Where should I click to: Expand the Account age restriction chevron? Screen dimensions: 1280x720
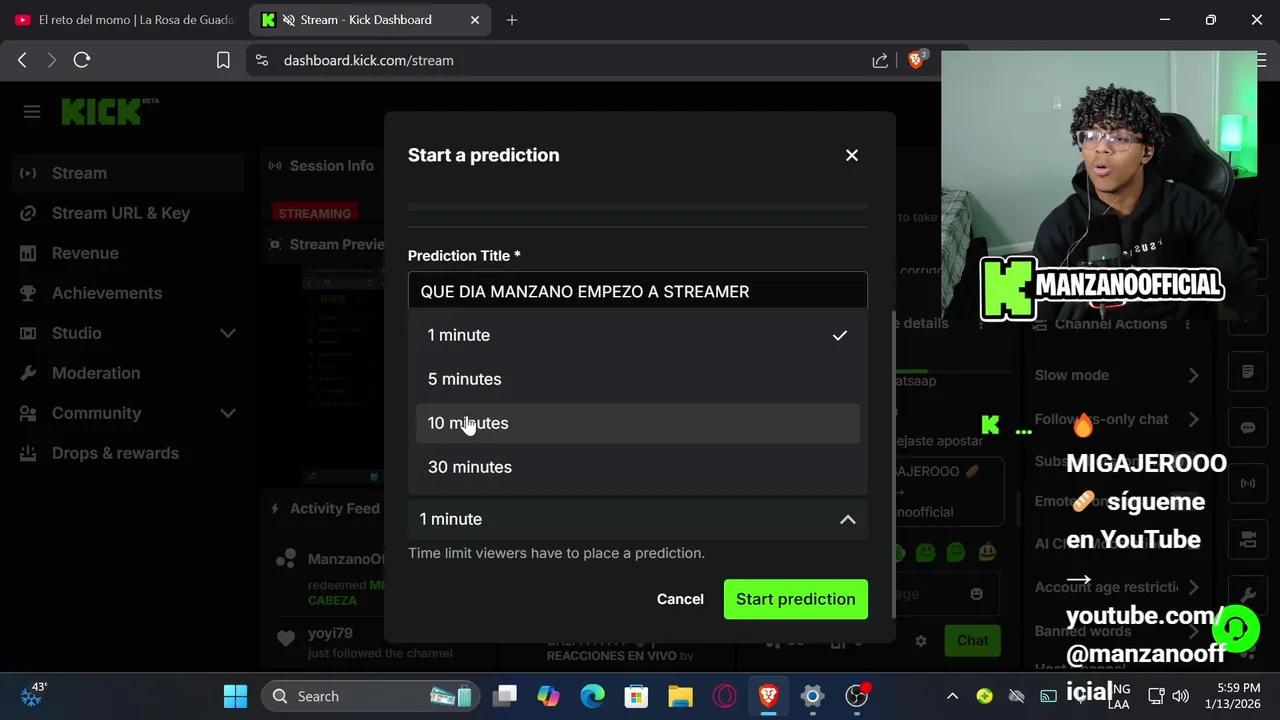(x=1193, y=587)
